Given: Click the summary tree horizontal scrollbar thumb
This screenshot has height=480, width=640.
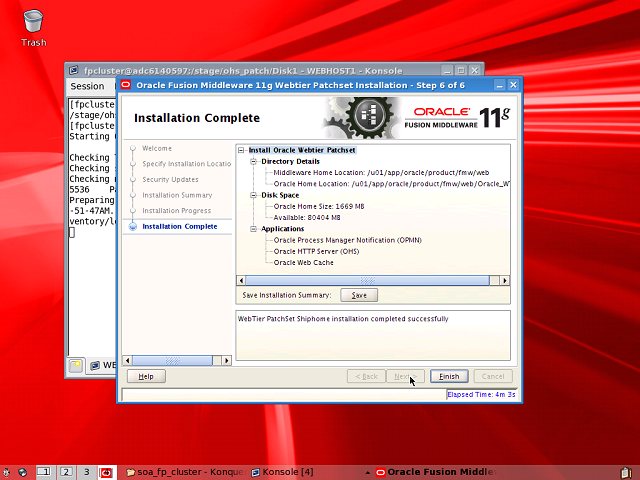Looking at the screenshot, I should coord(367,281).
